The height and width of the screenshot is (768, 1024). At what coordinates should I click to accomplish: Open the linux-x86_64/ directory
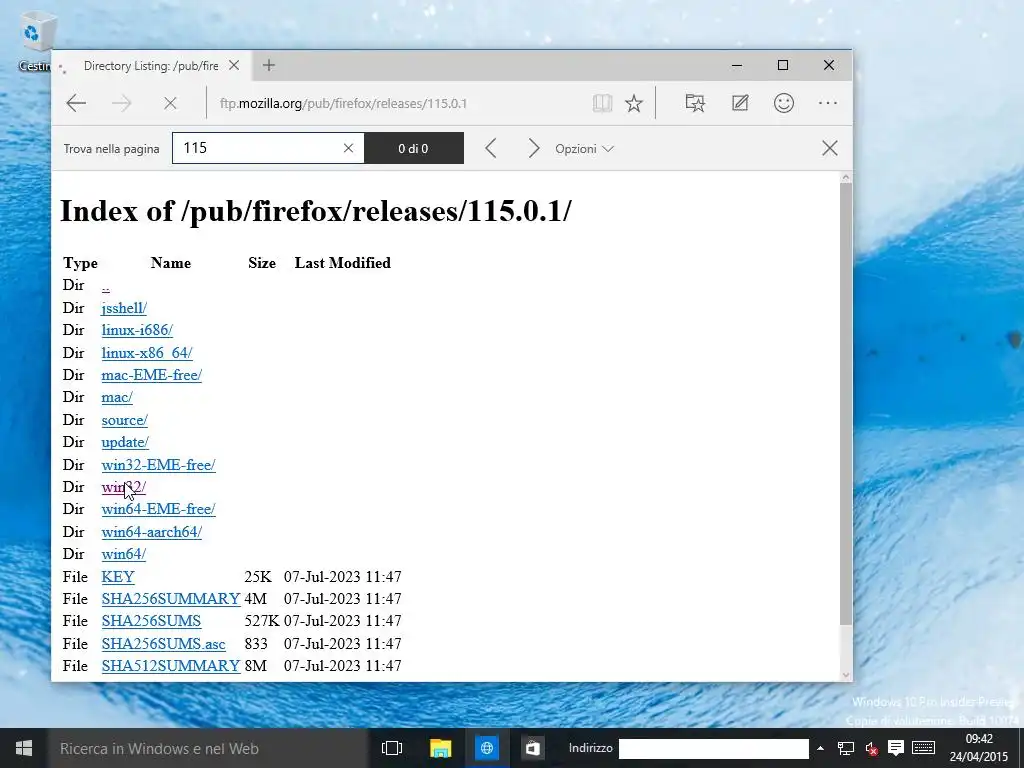pyautogui.click(x=147, y=353)
